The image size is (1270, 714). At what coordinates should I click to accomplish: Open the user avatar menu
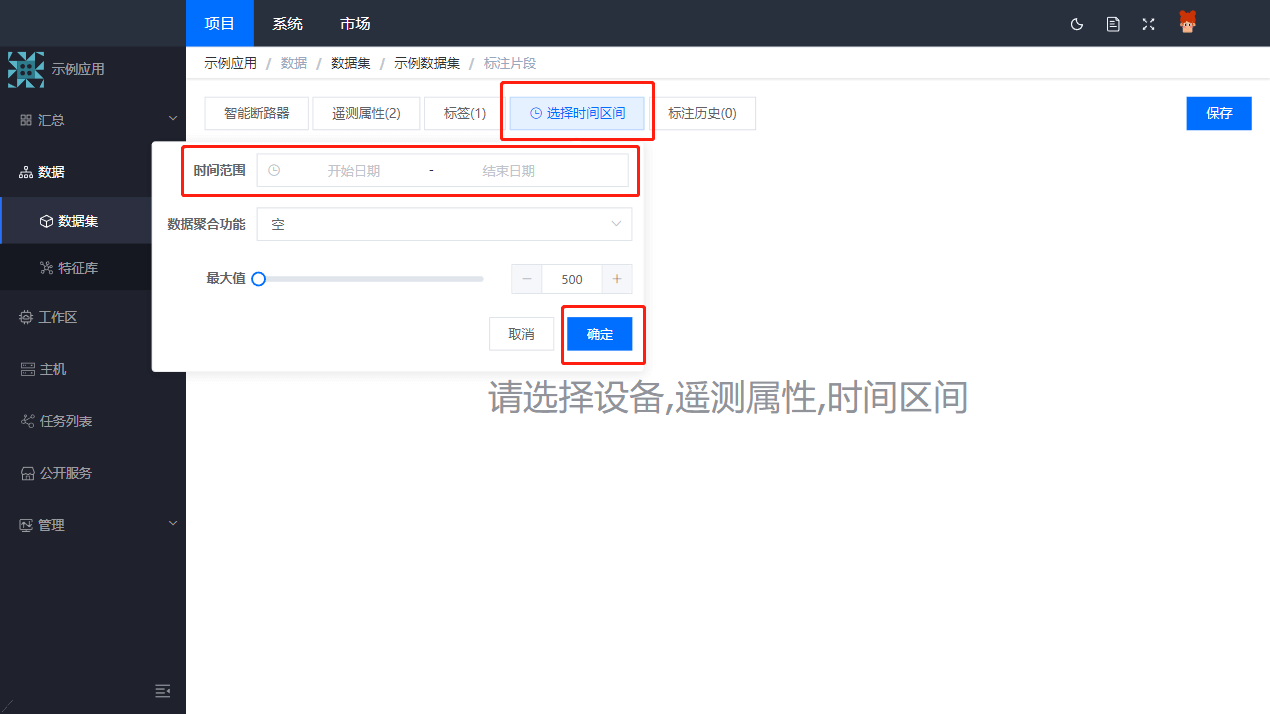pos(1188,22)
